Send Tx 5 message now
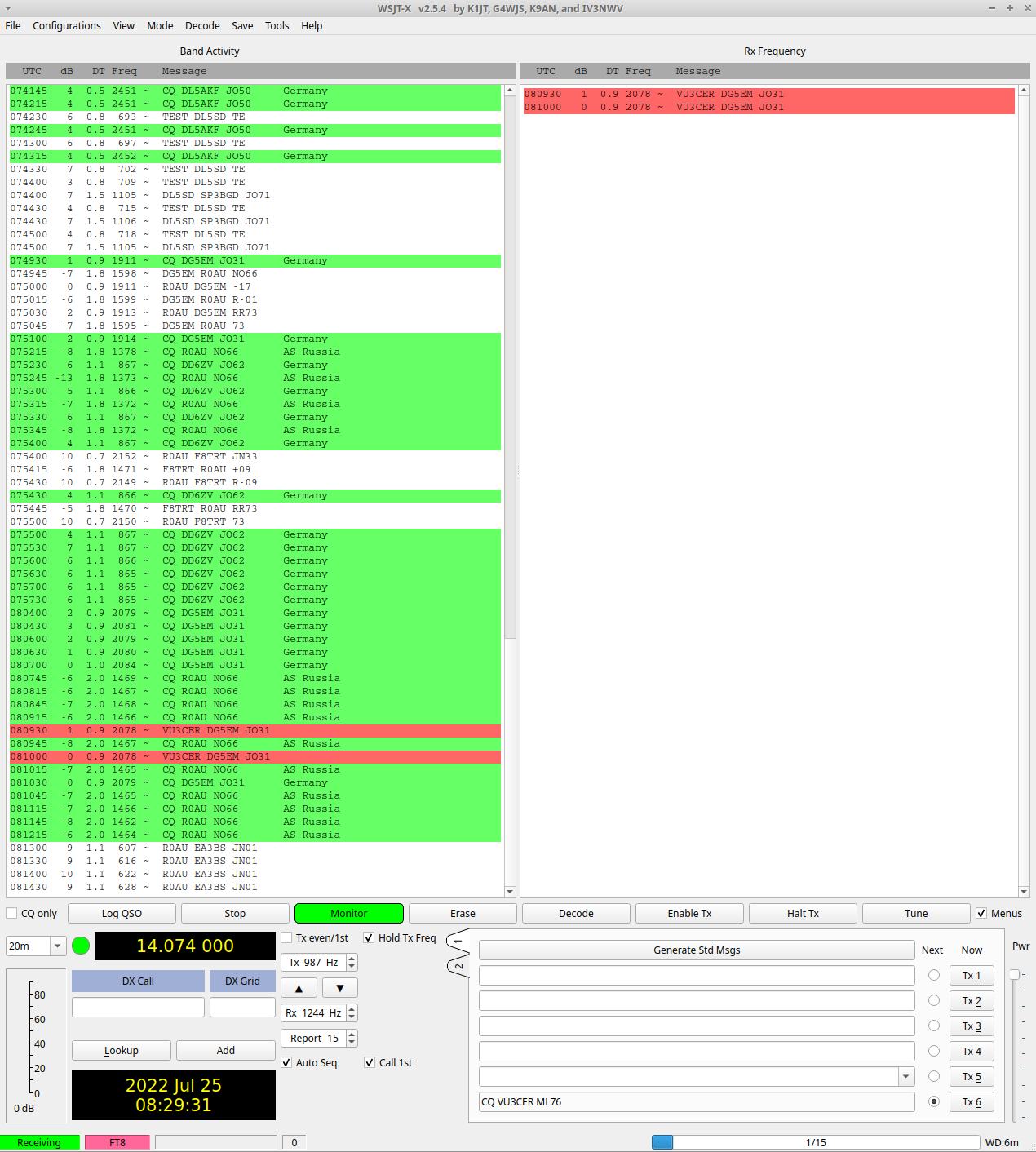Screen dimensions: 1036x1152 coord(972,1076)
